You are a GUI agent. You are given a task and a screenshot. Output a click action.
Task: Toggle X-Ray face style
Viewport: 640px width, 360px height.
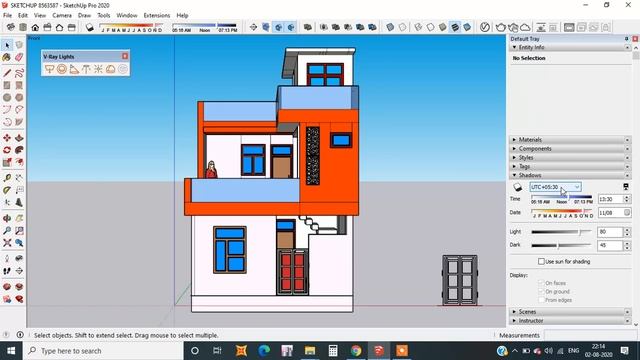(x=390, y=27)
